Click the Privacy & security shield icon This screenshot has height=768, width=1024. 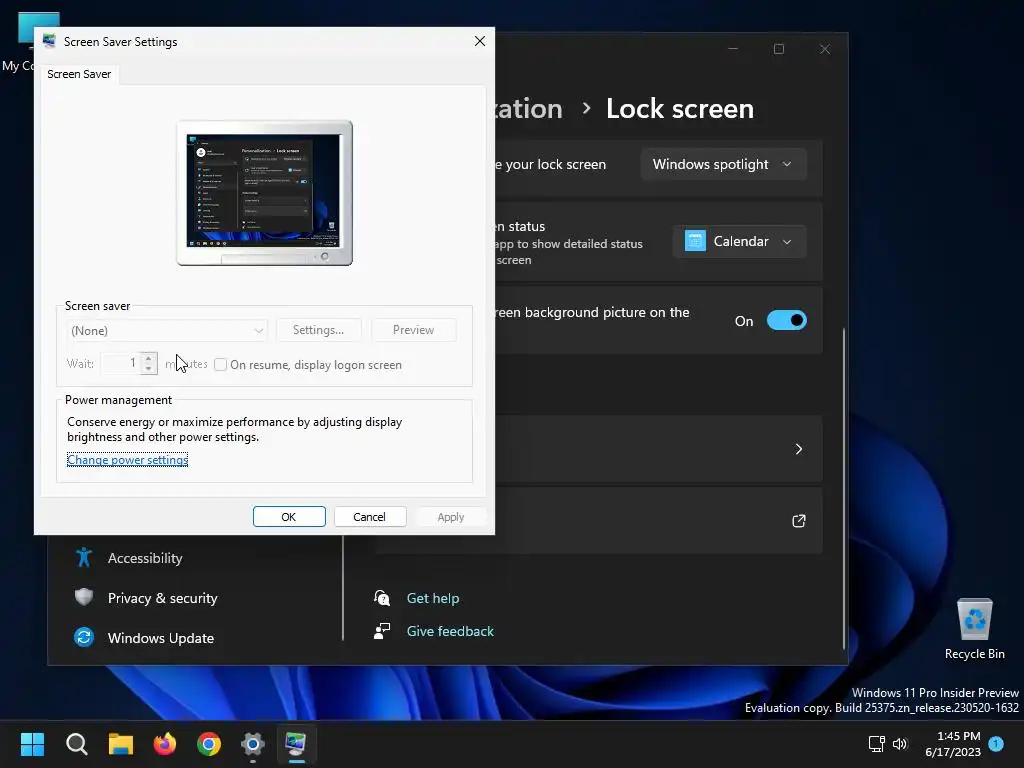point(84,597)
